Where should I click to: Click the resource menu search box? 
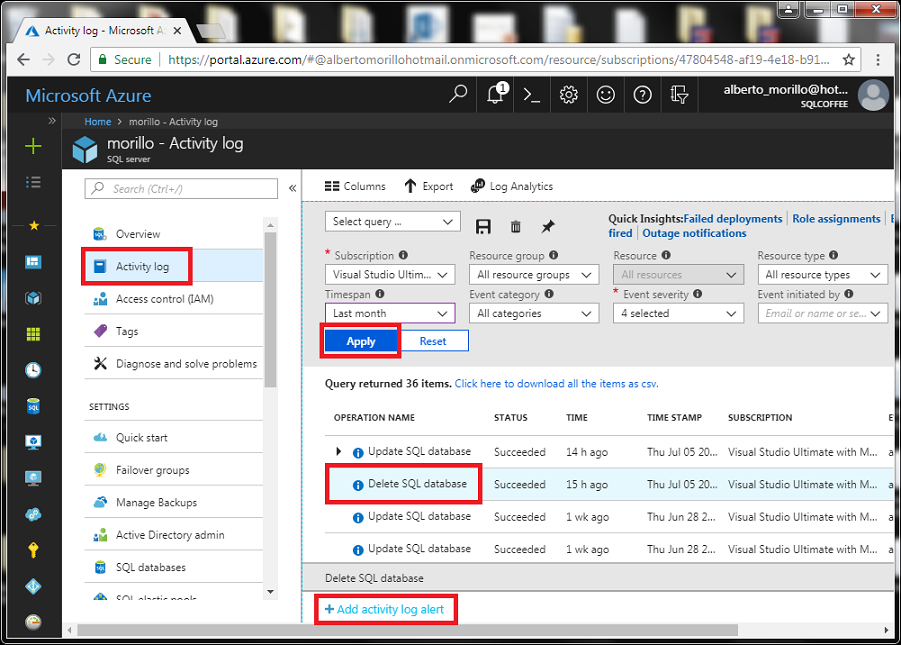pyautogui.click(x=181, y=189)
